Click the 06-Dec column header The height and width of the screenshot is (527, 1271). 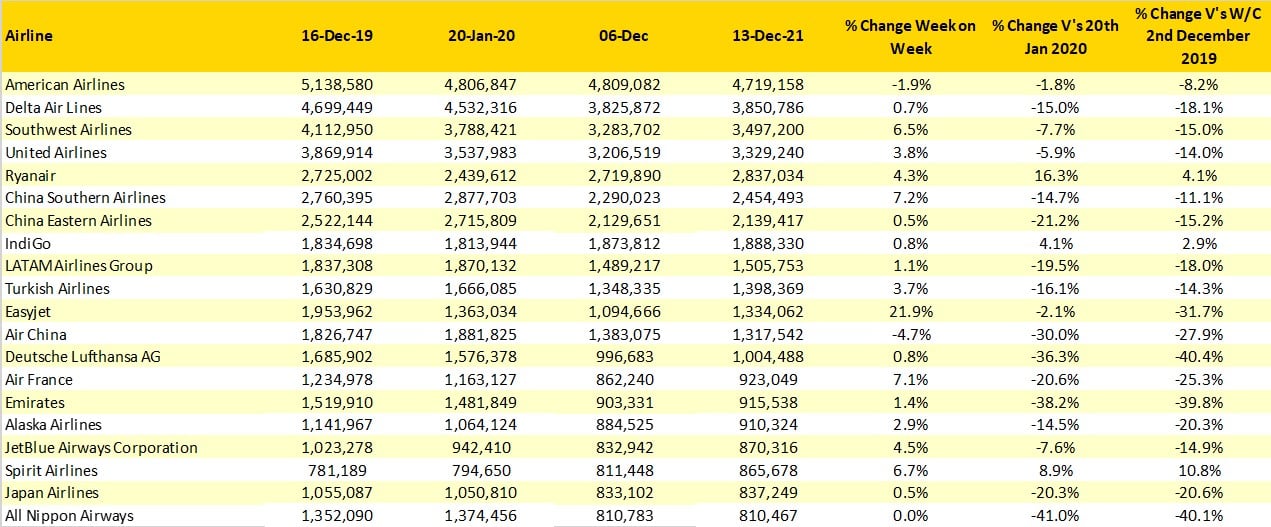[626, 36]
